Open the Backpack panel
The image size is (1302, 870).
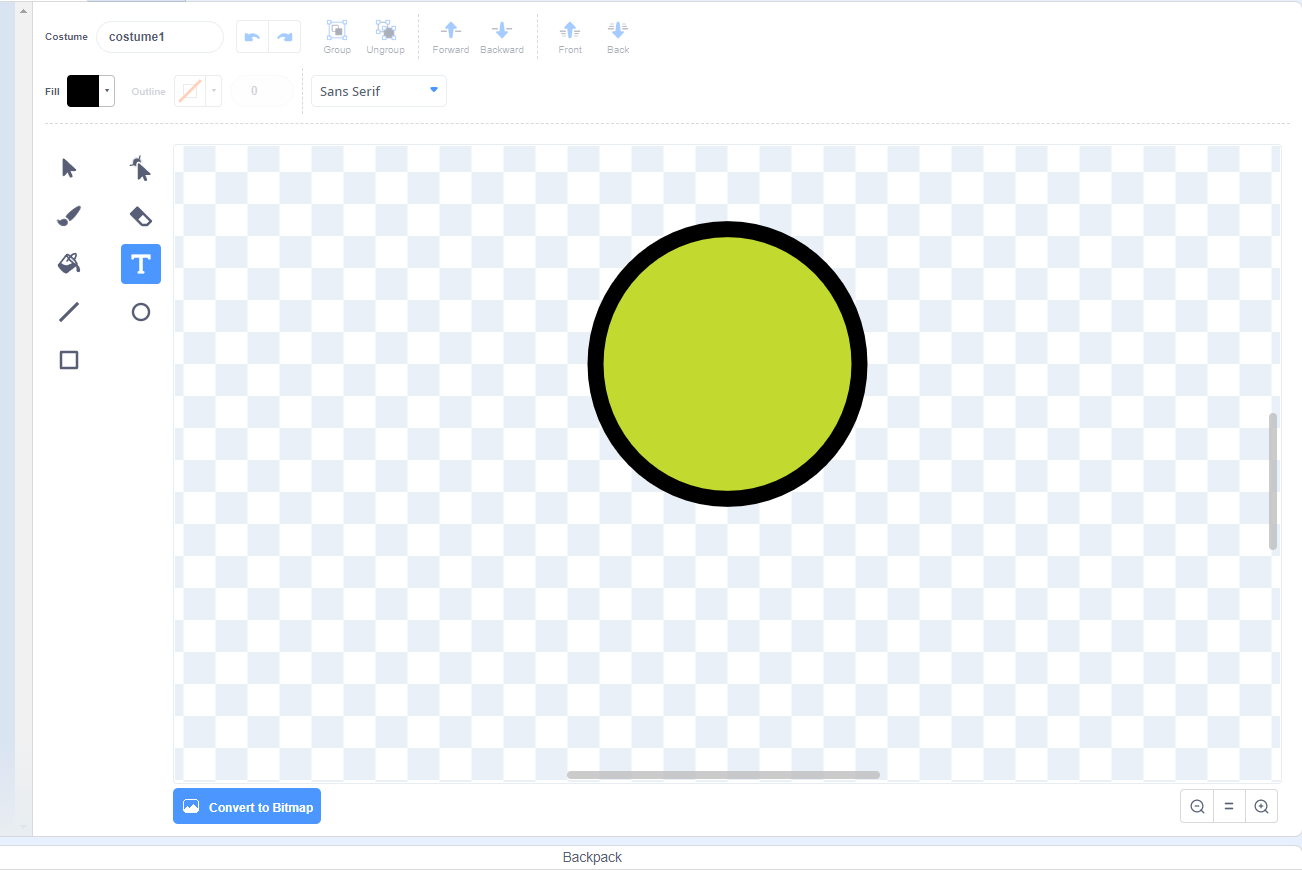point(591,857)
